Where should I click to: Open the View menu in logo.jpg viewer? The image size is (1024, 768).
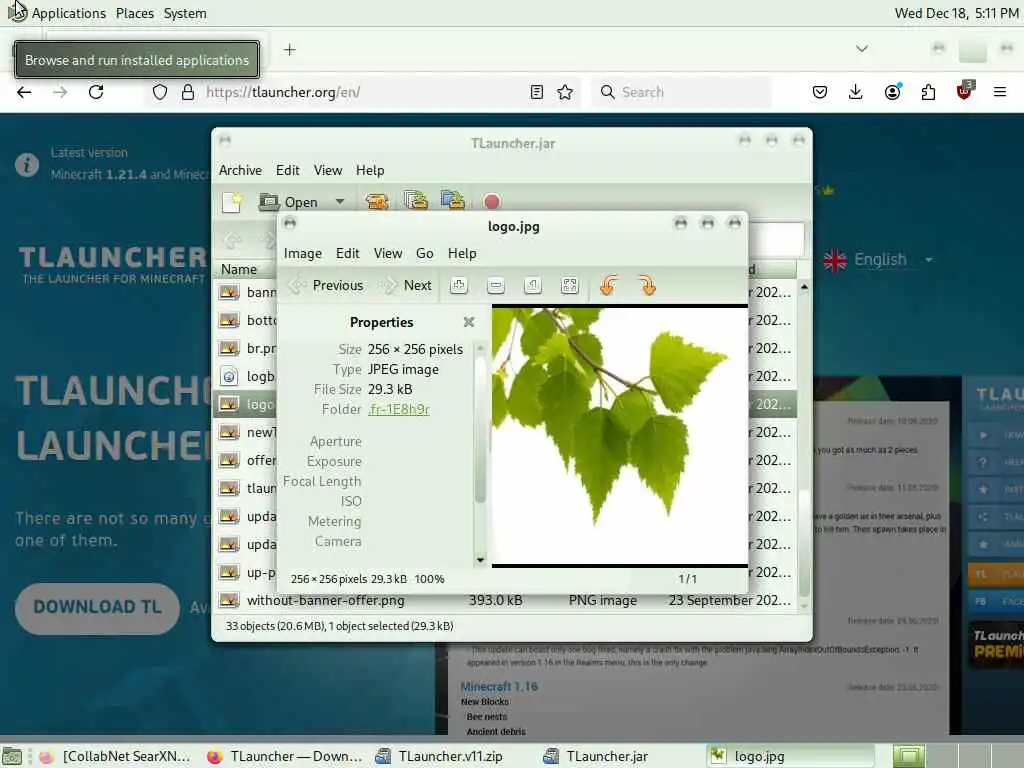[387, 253]
